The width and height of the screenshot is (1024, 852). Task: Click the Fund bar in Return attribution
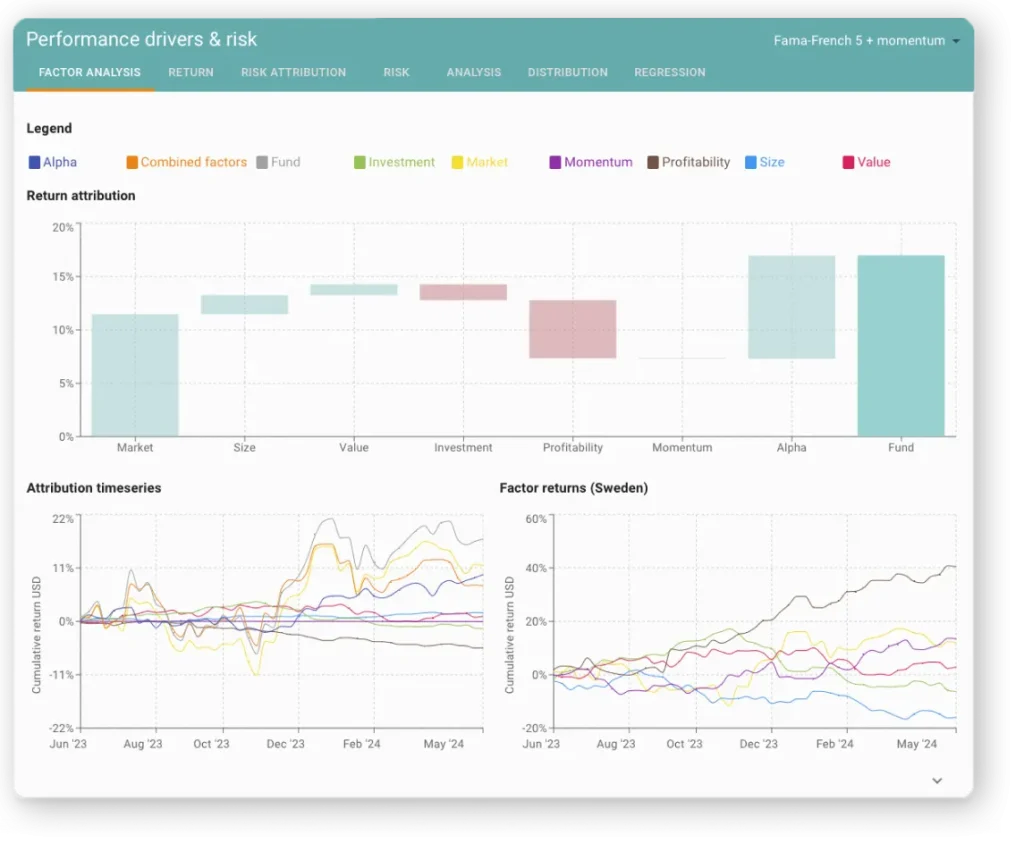[x=900, y=345]
